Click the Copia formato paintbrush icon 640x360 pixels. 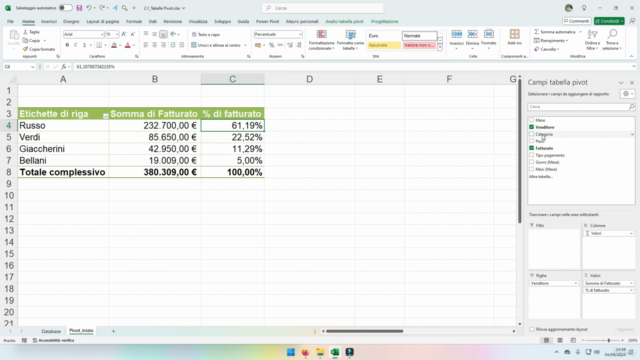25,49
